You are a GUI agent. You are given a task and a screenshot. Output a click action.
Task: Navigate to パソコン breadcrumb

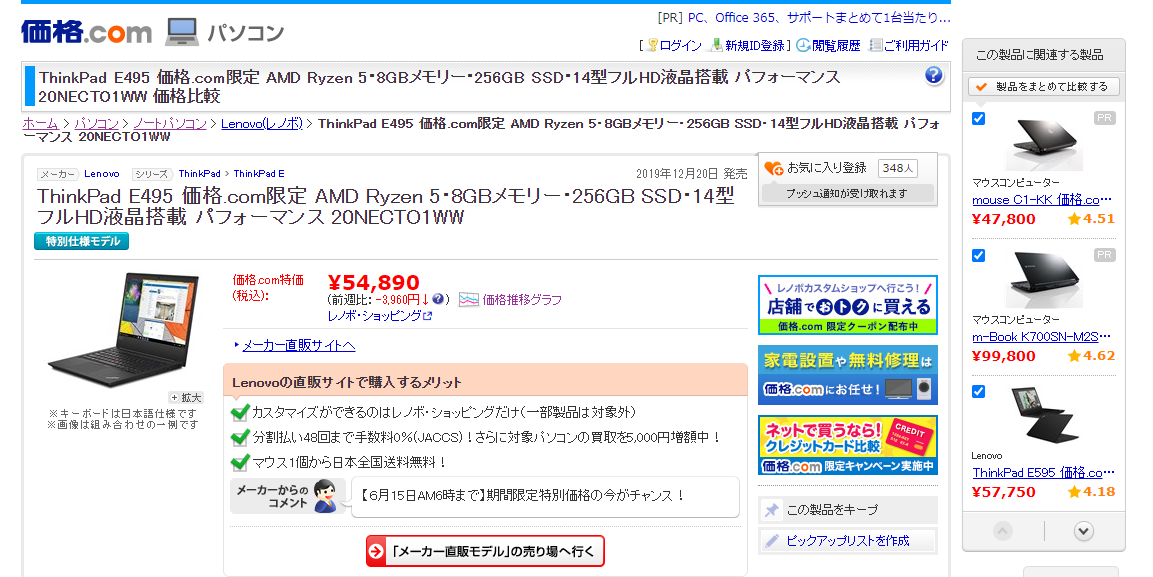pyautogui.click(x=96, y=123)
